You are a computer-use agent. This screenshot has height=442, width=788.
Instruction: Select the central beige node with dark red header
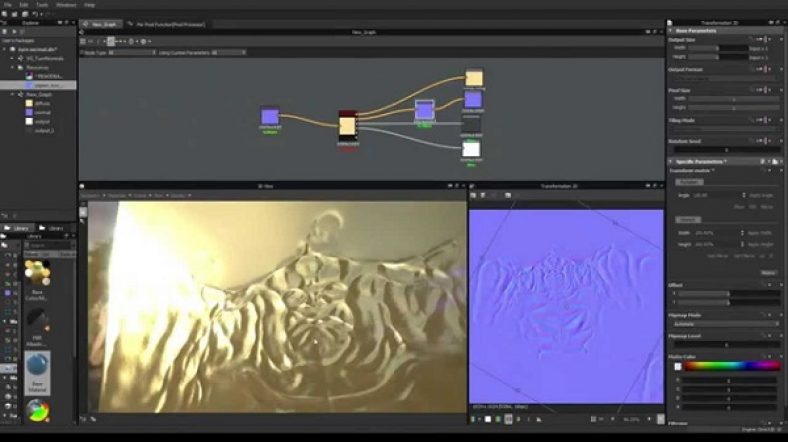point(347,125)
